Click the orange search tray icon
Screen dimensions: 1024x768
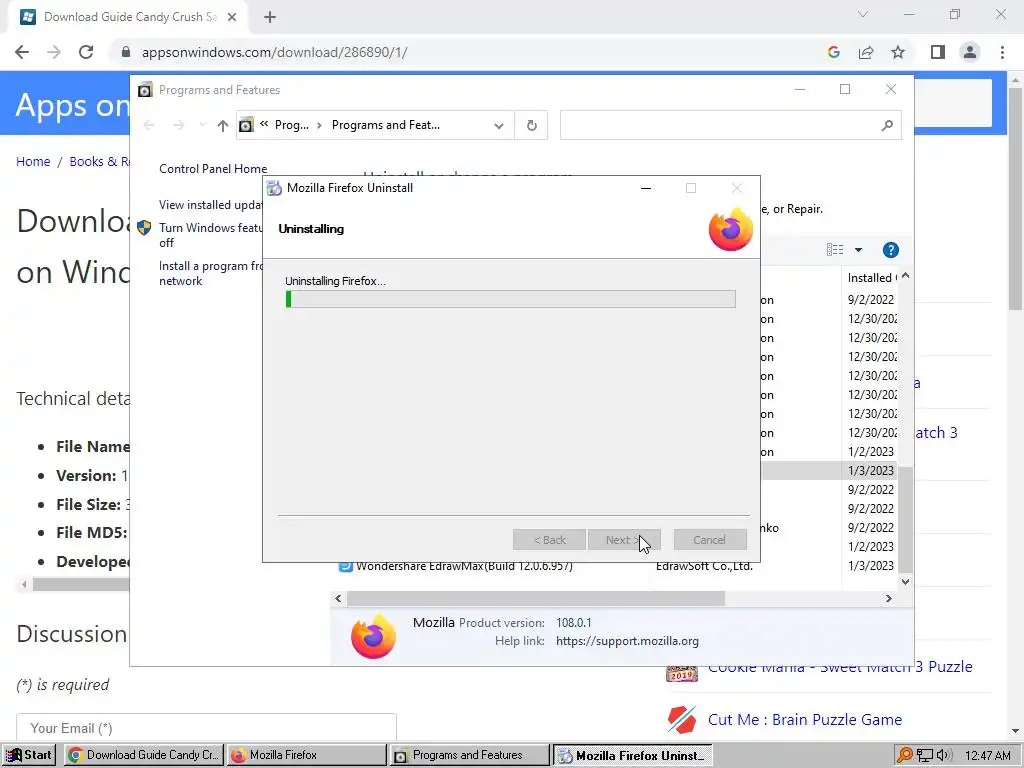point(904,756)
